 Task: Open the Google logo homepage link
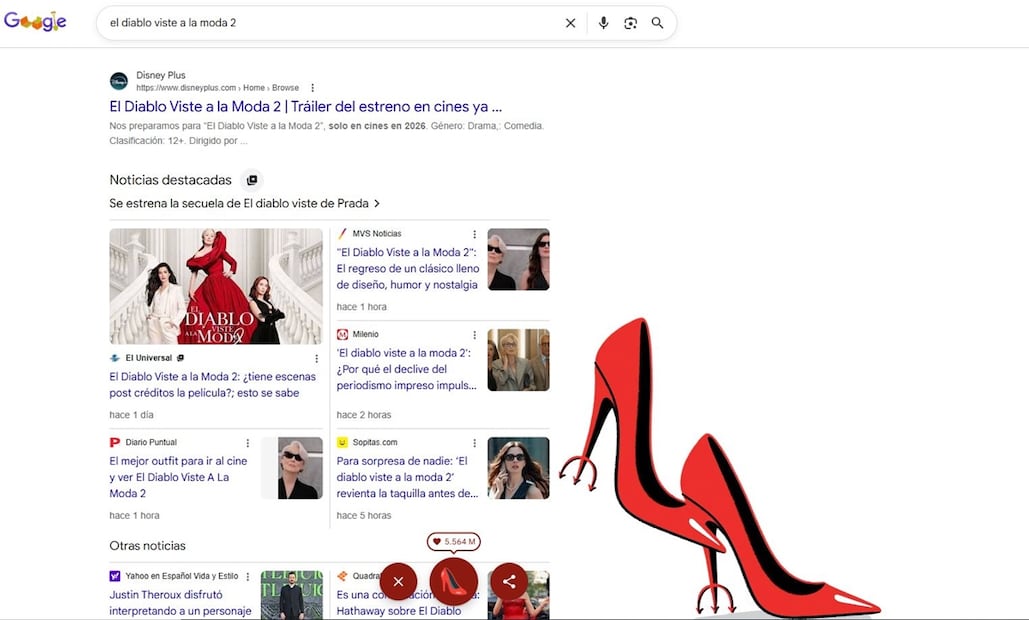click(x=35, y=21)
